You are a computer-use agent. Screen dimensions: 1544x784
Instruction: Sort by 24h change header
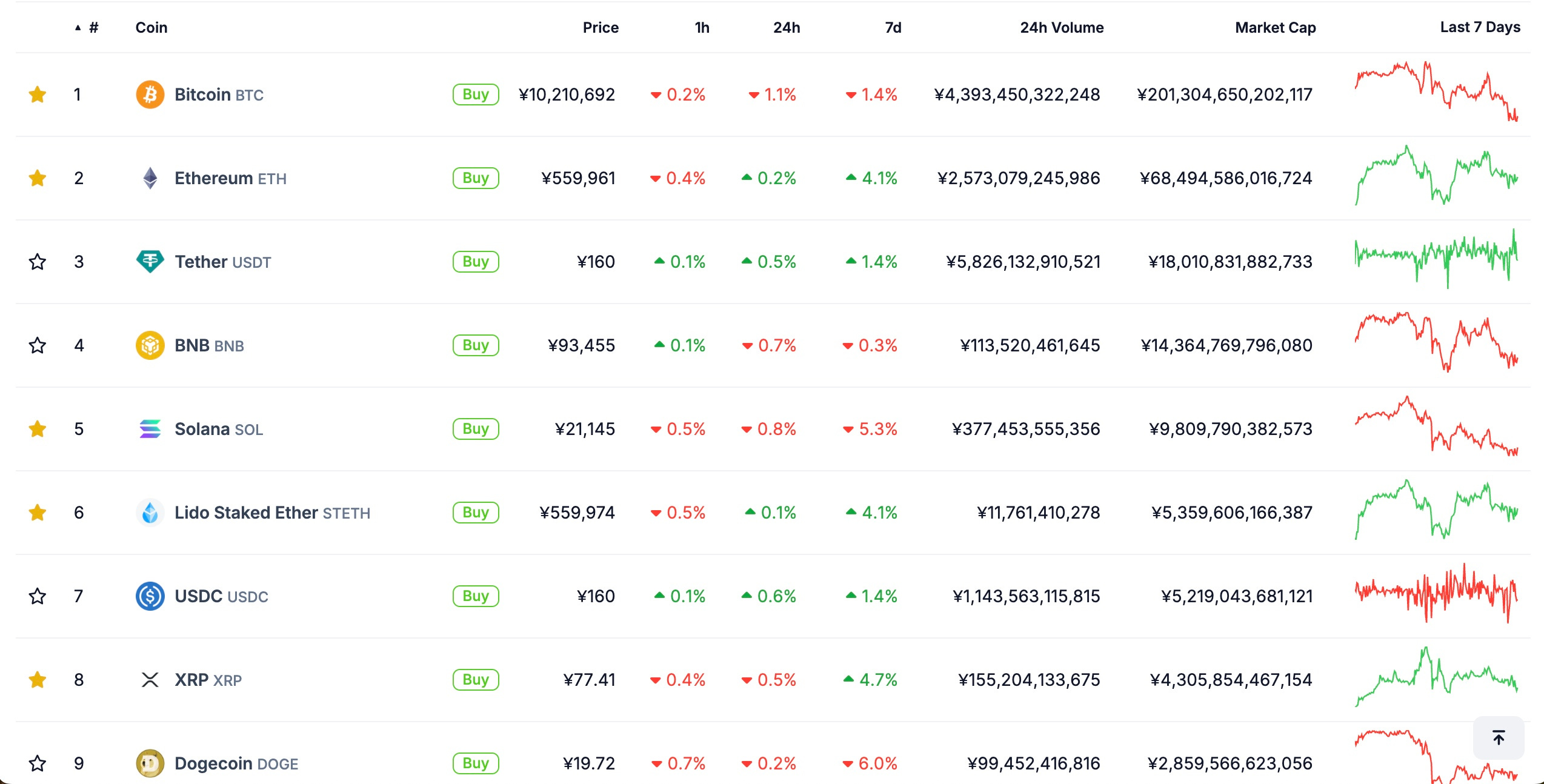[x=787, y=27]
